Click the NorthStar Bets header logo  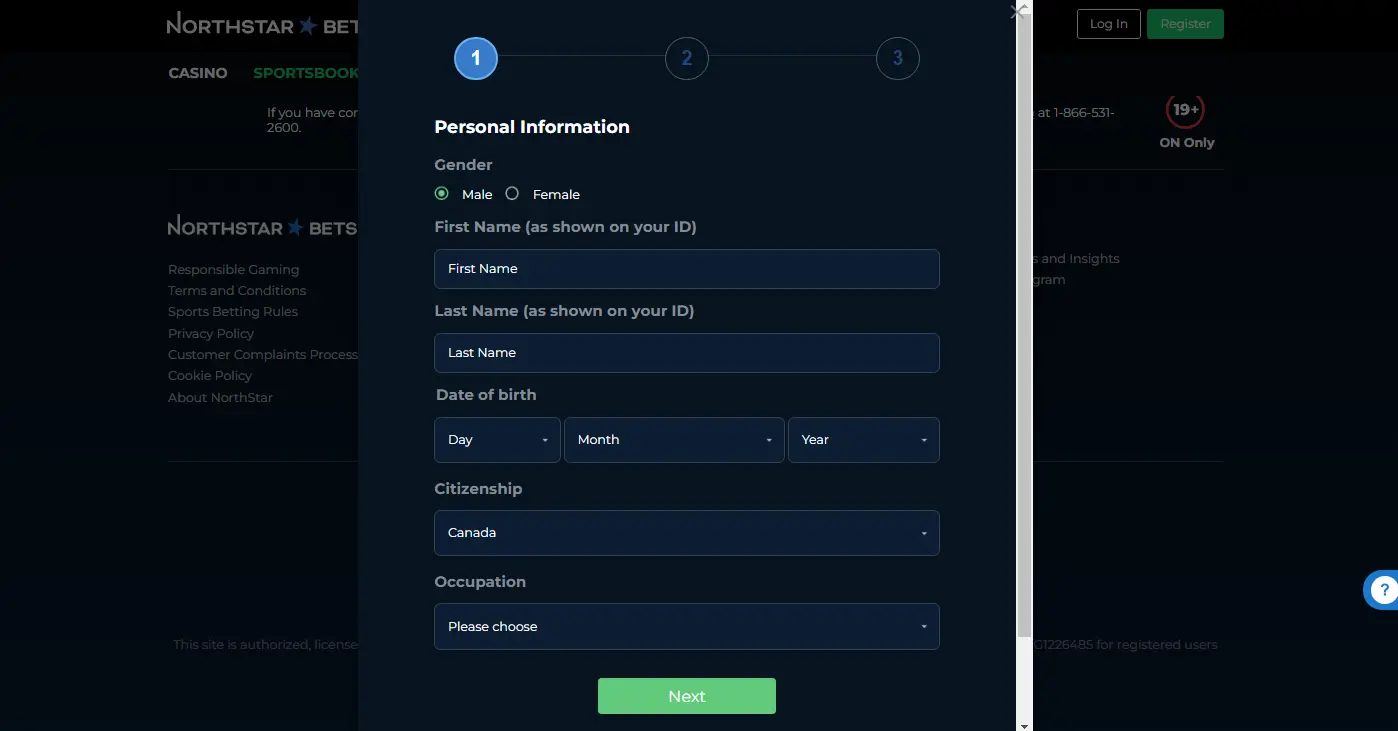(262, 25)
